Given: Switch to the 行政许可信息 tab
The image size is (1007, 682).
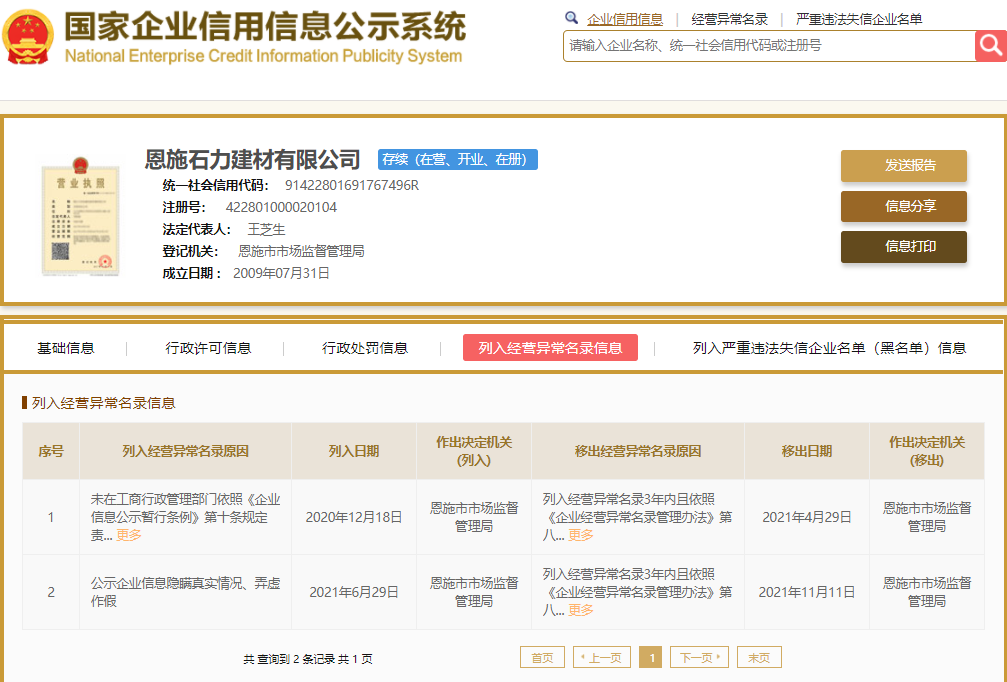Looking at the screenshot, I should point(208,348).
